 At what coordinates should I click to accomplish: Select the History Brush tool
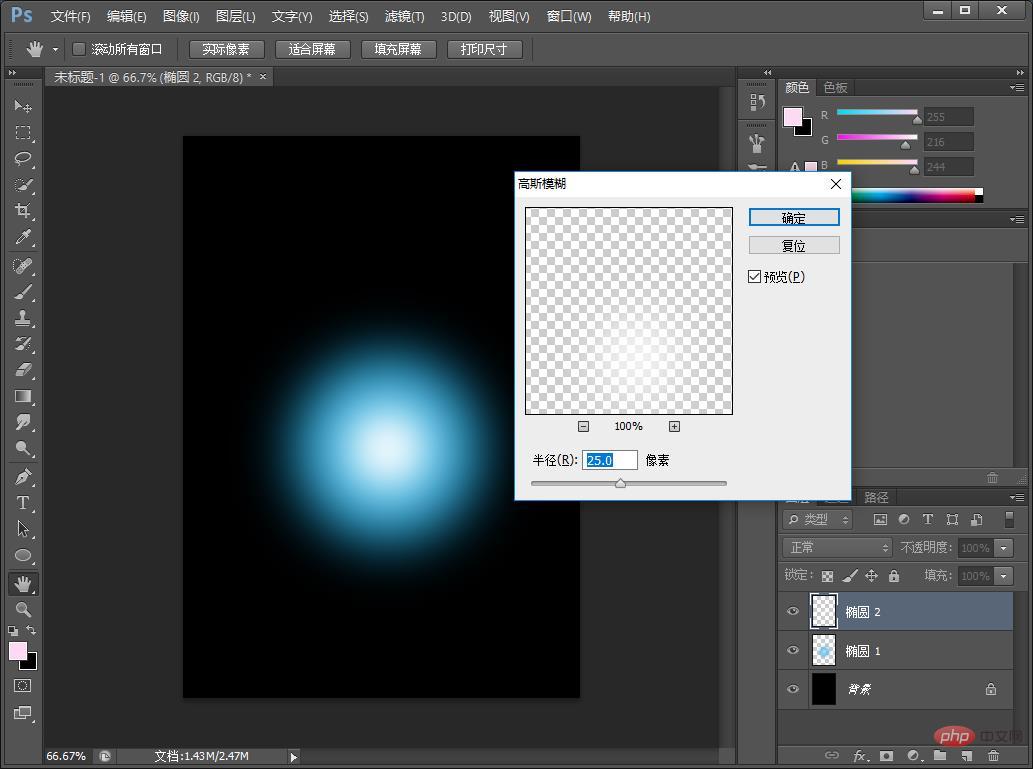tap(23, 344)
